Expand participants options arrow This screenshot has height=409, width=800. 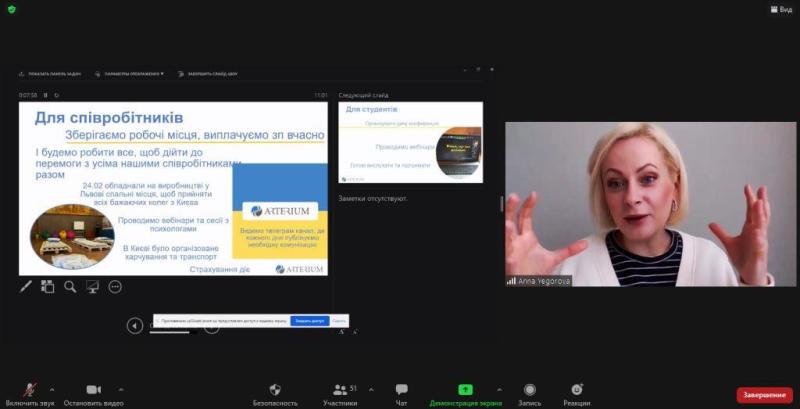(x=371, y=390)
